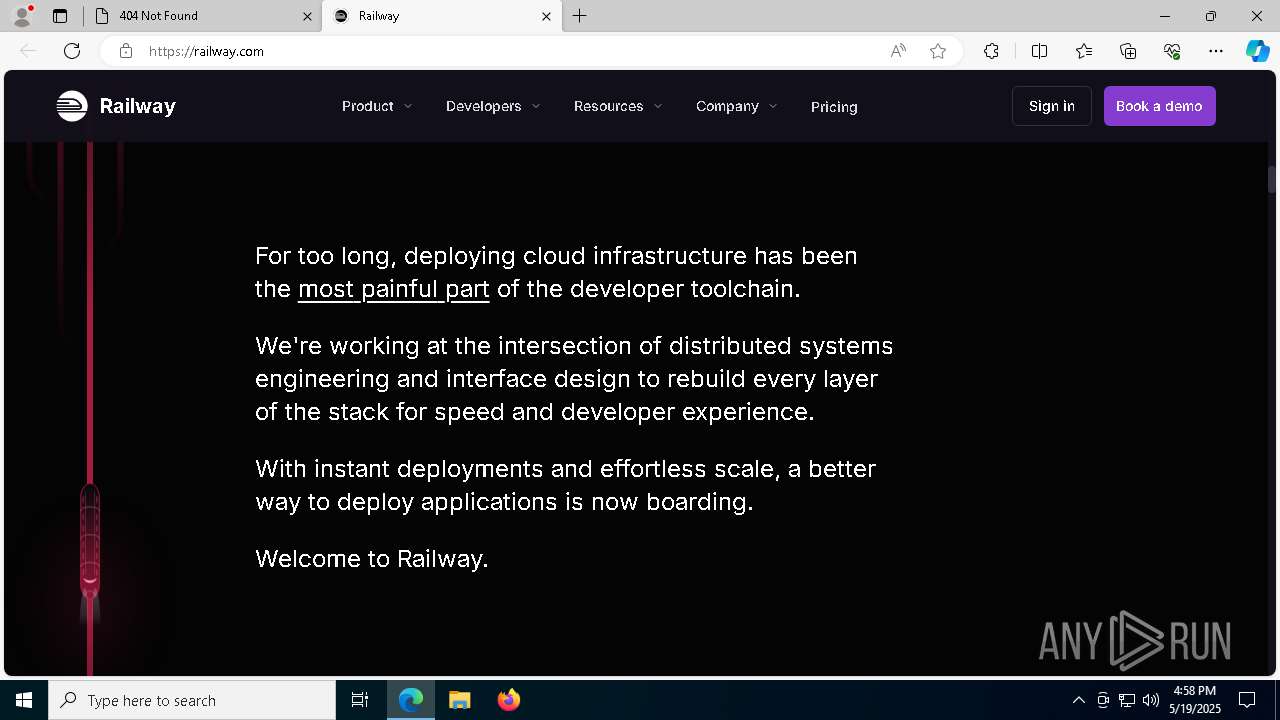
Task: Open the taskbar clock showing 4:58 PM
Action: click(x=1195, y=700)
